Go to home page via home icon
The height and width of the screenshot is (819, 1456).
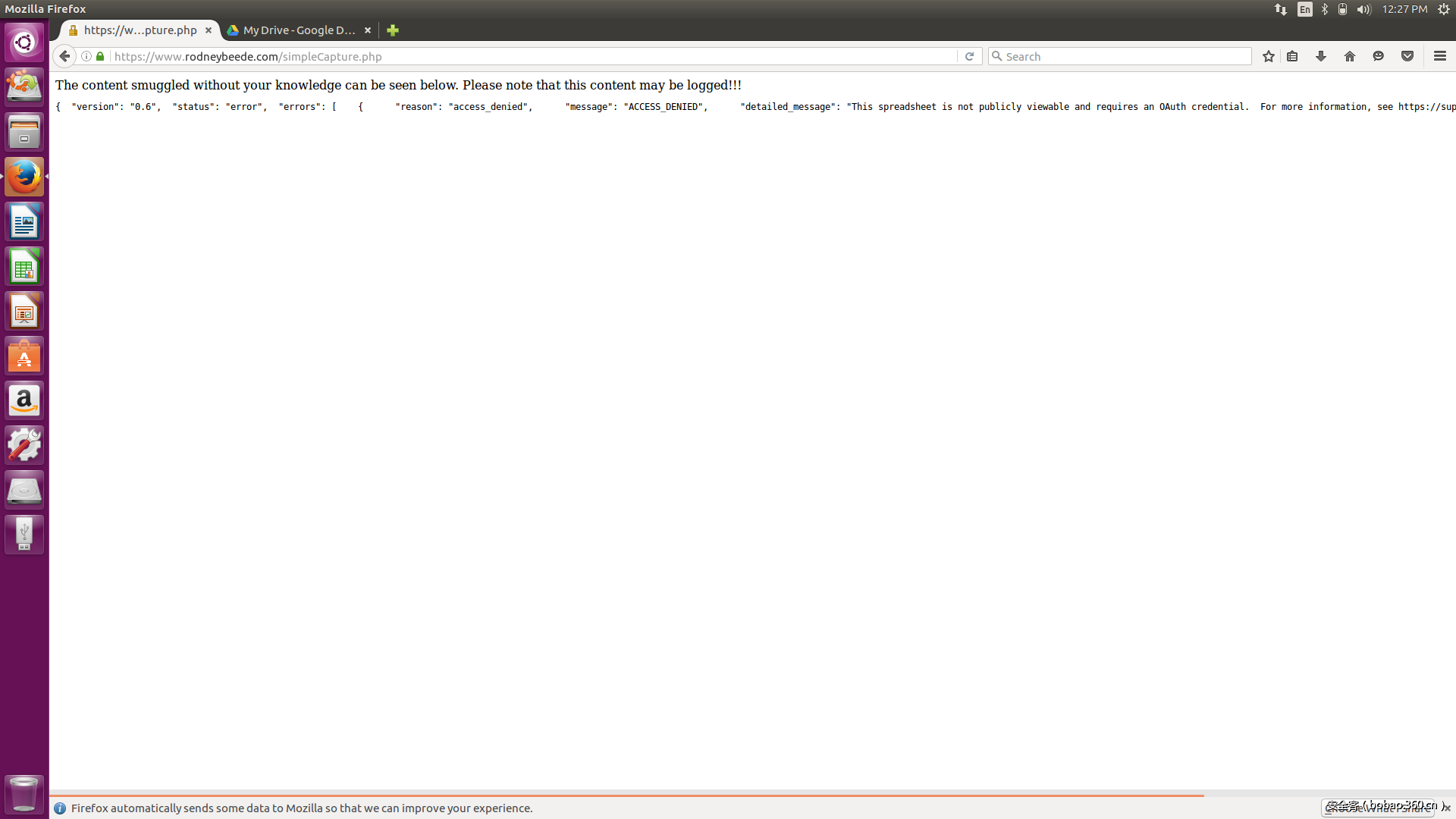click(1350, 56)
